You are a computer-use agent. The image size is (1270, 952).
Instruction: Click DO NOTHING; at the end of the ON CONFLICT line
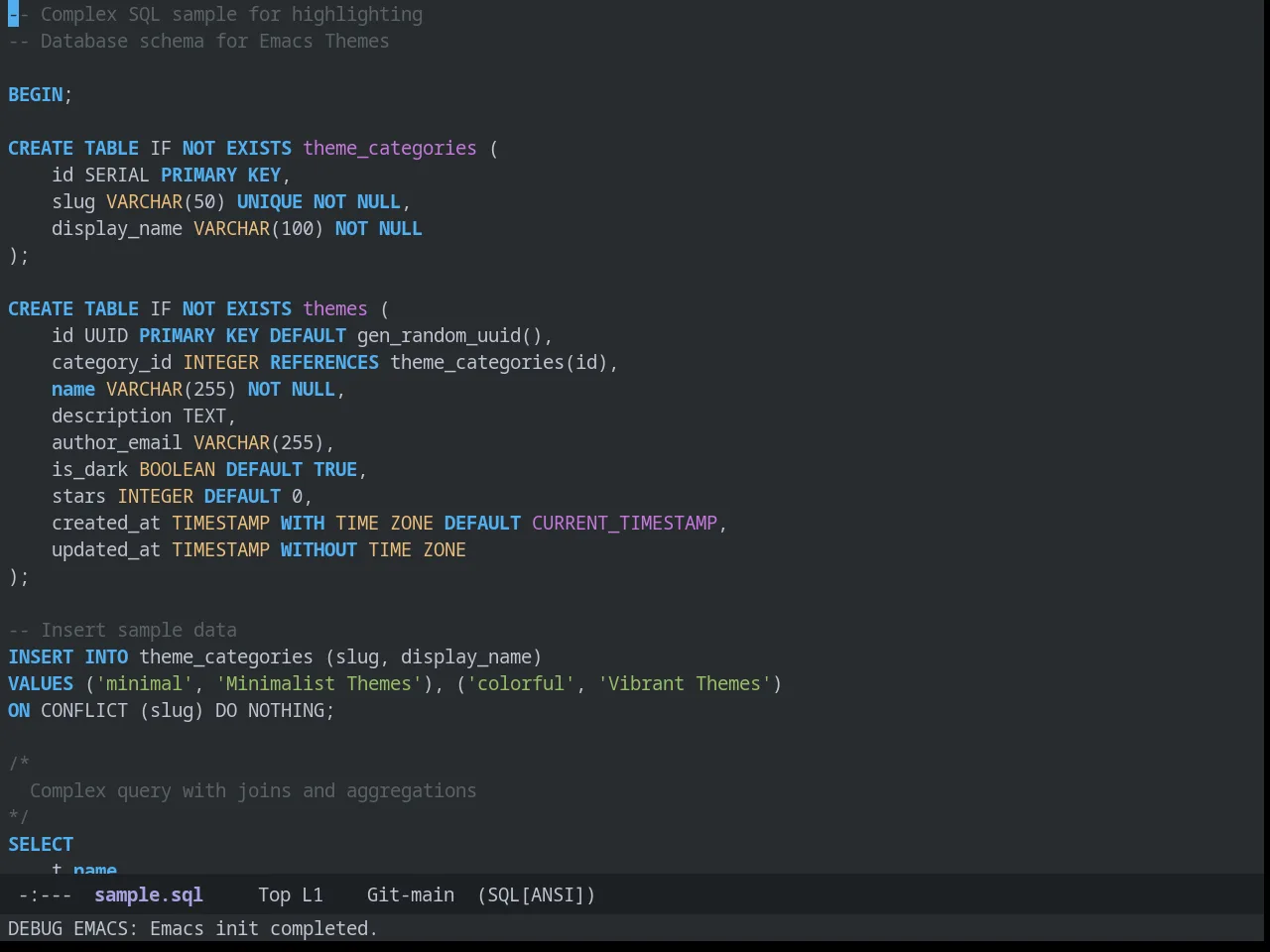(275, 710)
